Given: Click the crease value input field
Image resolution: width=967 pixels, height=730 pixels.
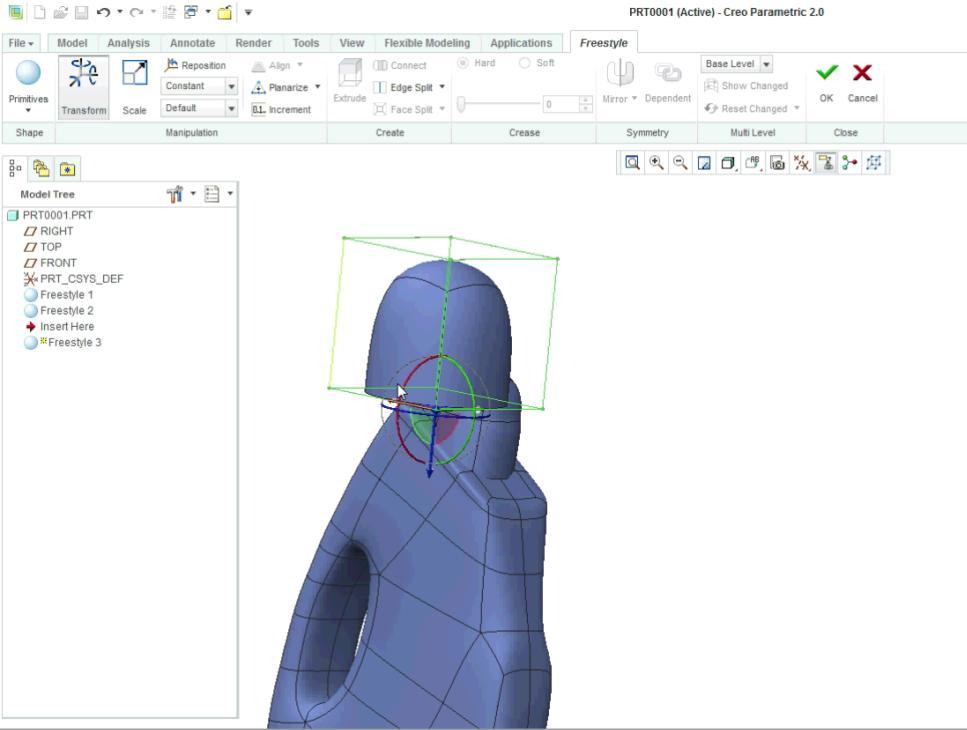Looking at the screenshot, I should pyautogui.click(x=561, y=105).
